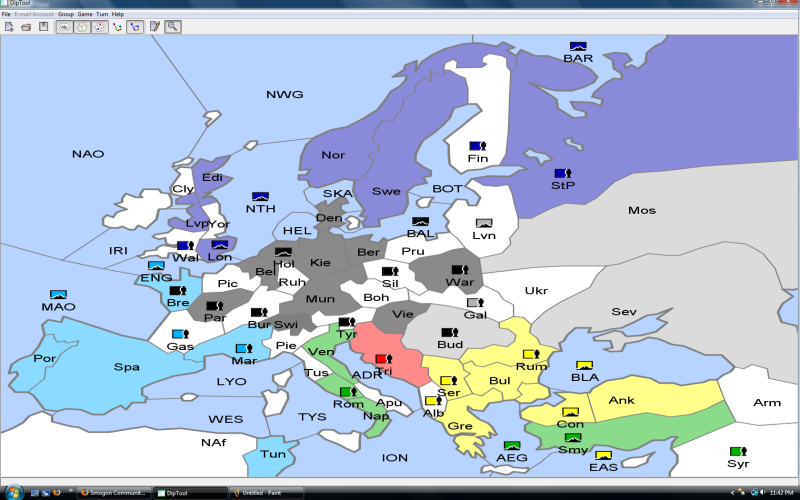Toggle the oval name-label toolbar button

[x=63, y=26]
